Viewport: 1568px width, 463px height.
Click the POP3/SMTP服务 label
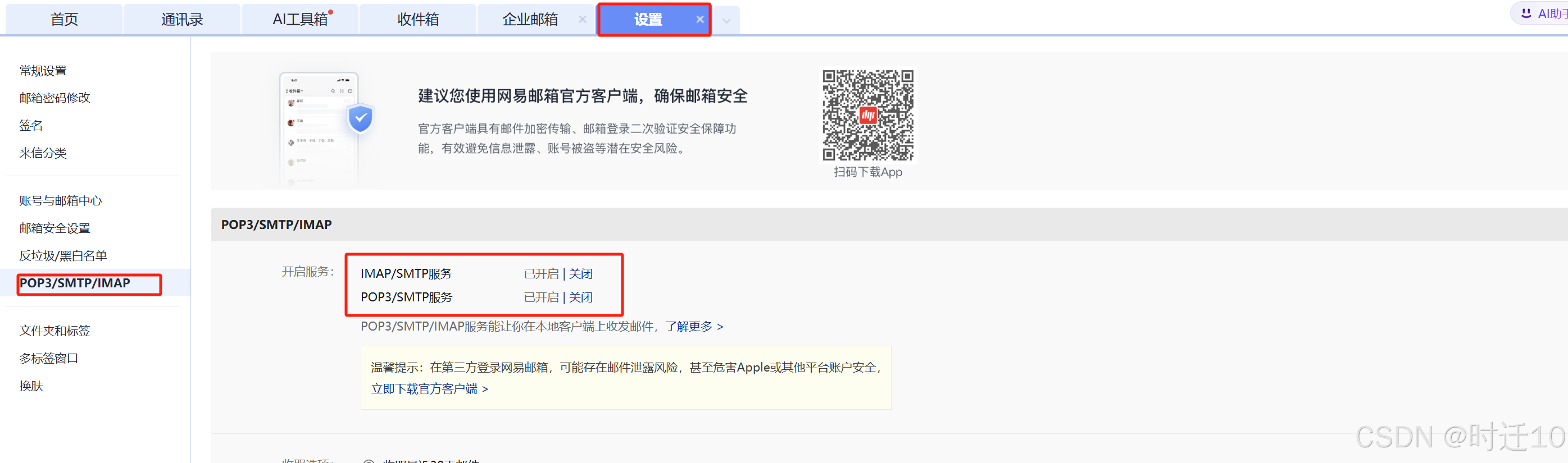point(407,297)
